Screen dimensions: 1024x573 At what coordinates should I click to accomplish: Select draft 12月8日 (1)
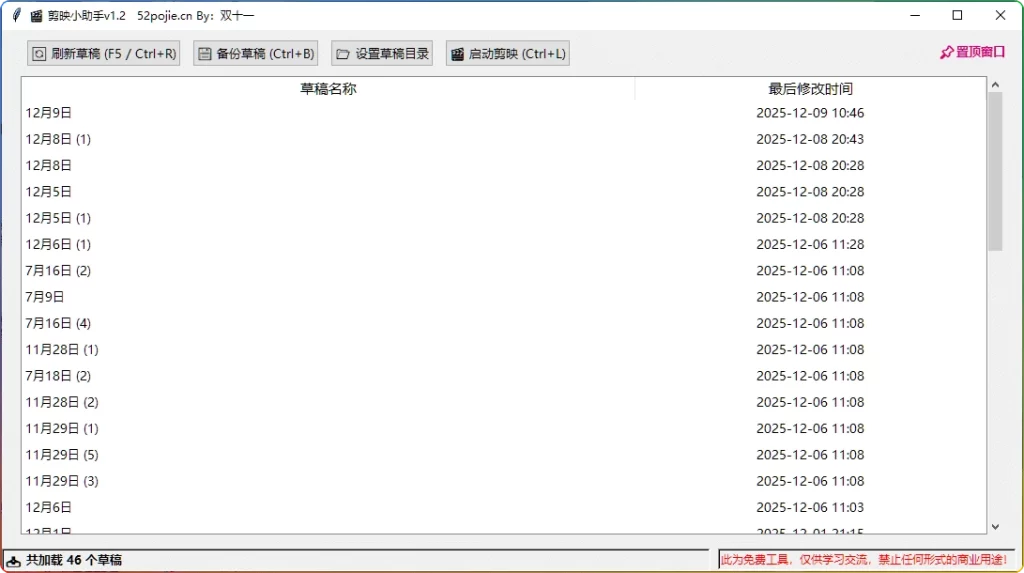point(504,139)
